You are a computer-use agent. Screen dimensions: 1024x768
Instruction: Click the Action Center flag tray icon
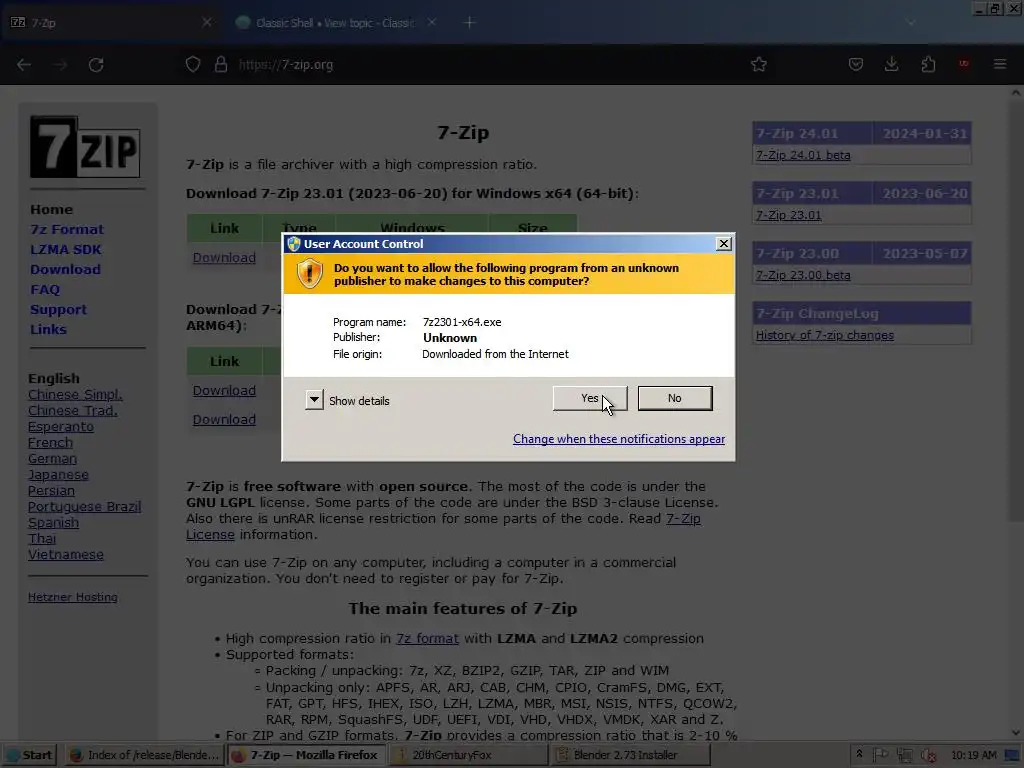(880, 755)
